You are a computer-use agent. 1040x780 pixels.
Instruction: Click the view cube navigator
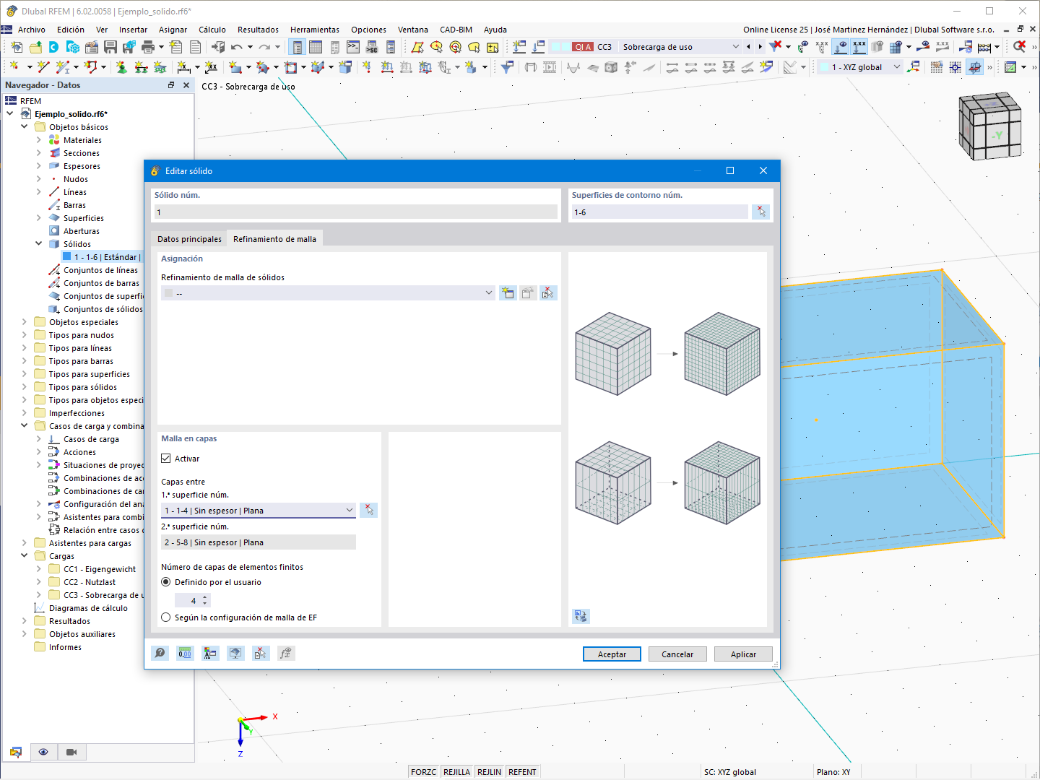click(x=989, y=126)
